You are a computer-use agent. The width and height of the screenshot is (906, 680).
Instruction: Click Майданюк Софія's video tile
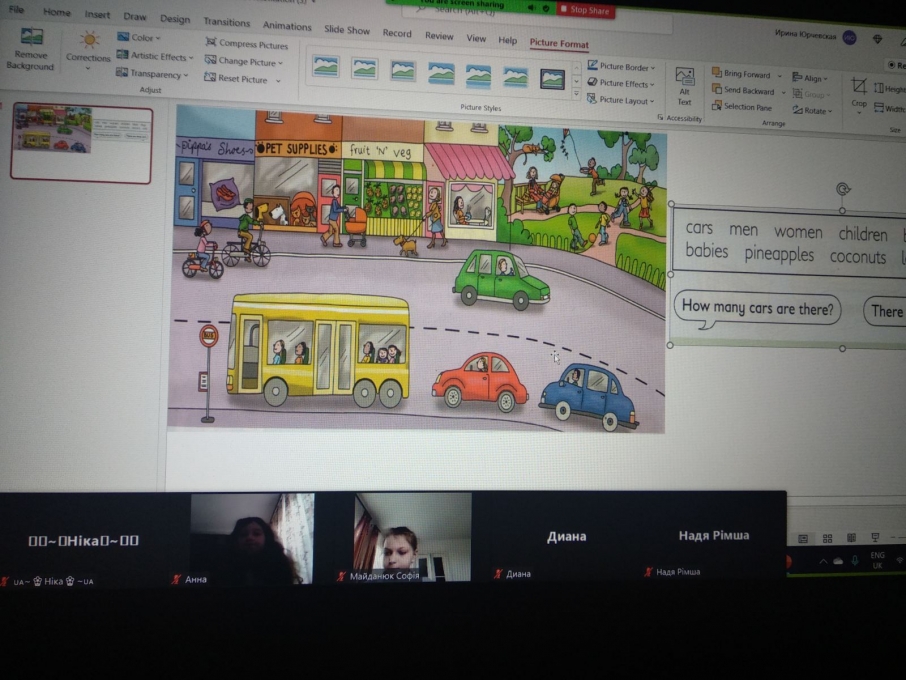click(413, 537)
